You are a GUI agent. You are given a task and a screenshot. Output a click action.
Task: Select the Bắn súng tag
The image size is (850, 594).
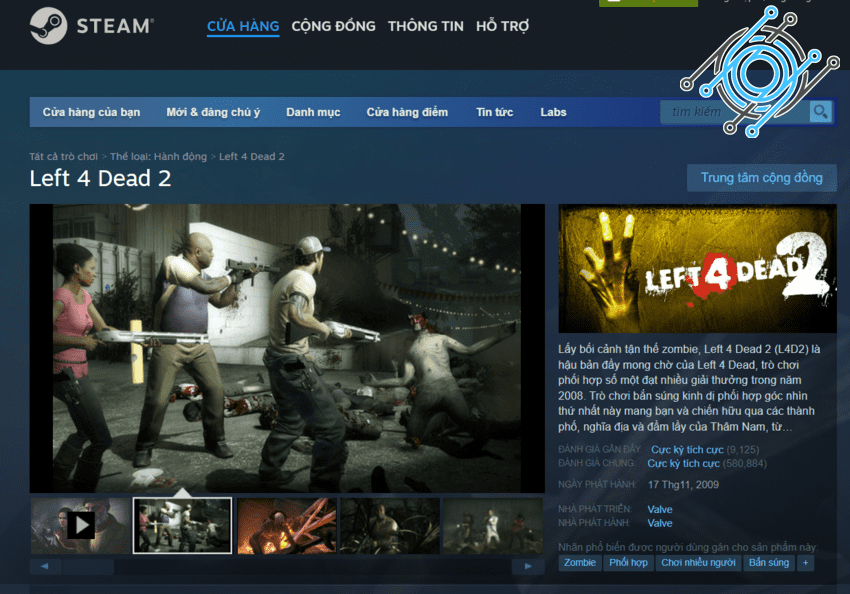point(769,563)
